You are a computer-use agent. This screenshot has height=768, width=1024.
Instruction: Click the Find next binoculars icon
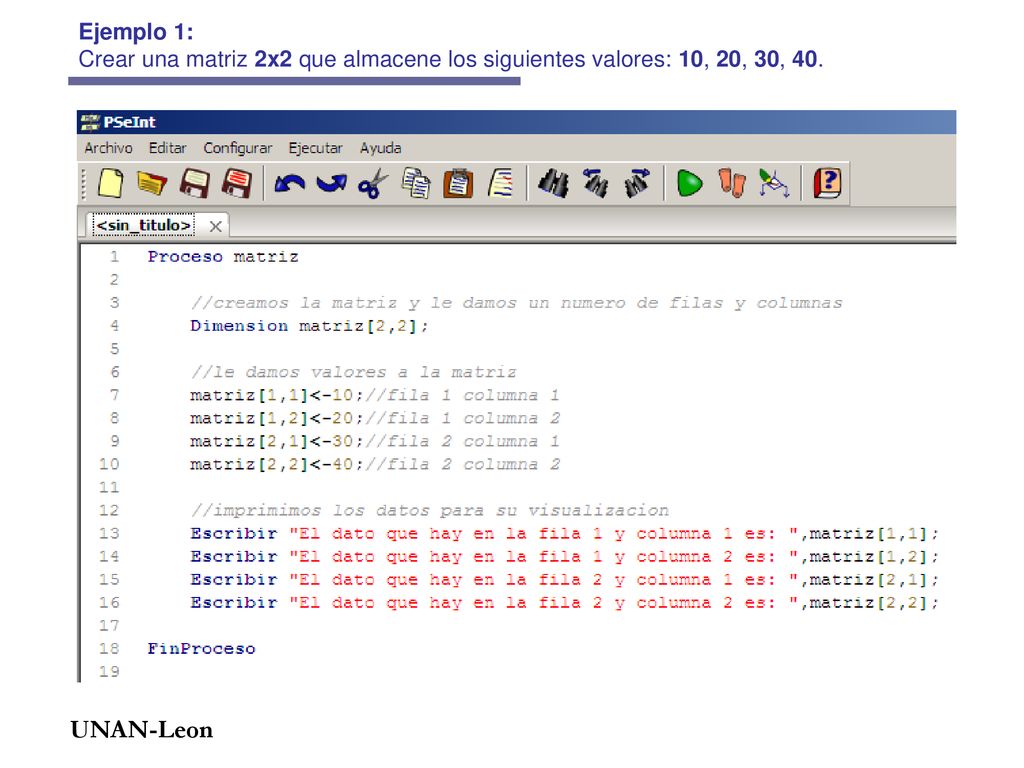(637, 184)
